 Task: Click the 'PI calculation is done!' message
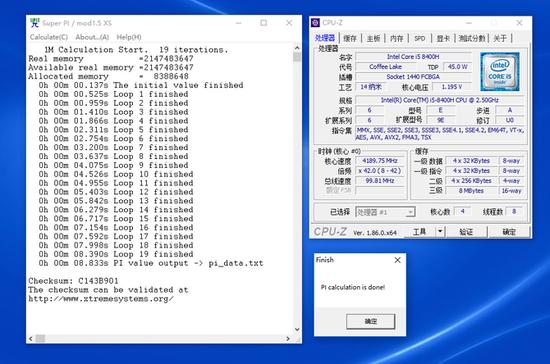click(353, 287)
